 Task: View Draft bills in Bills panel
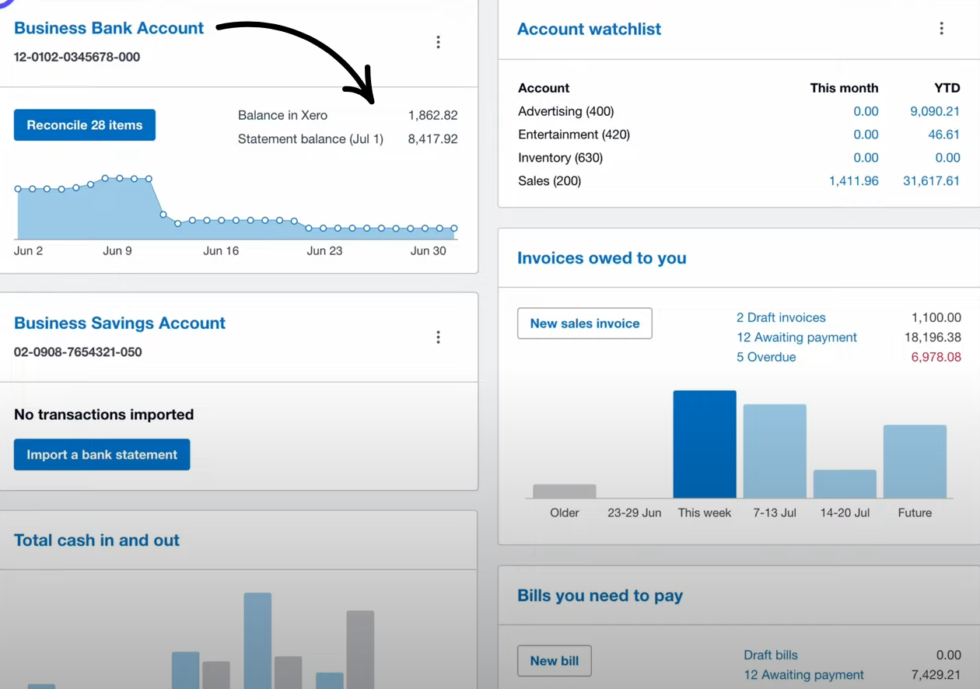coord(771,655)
